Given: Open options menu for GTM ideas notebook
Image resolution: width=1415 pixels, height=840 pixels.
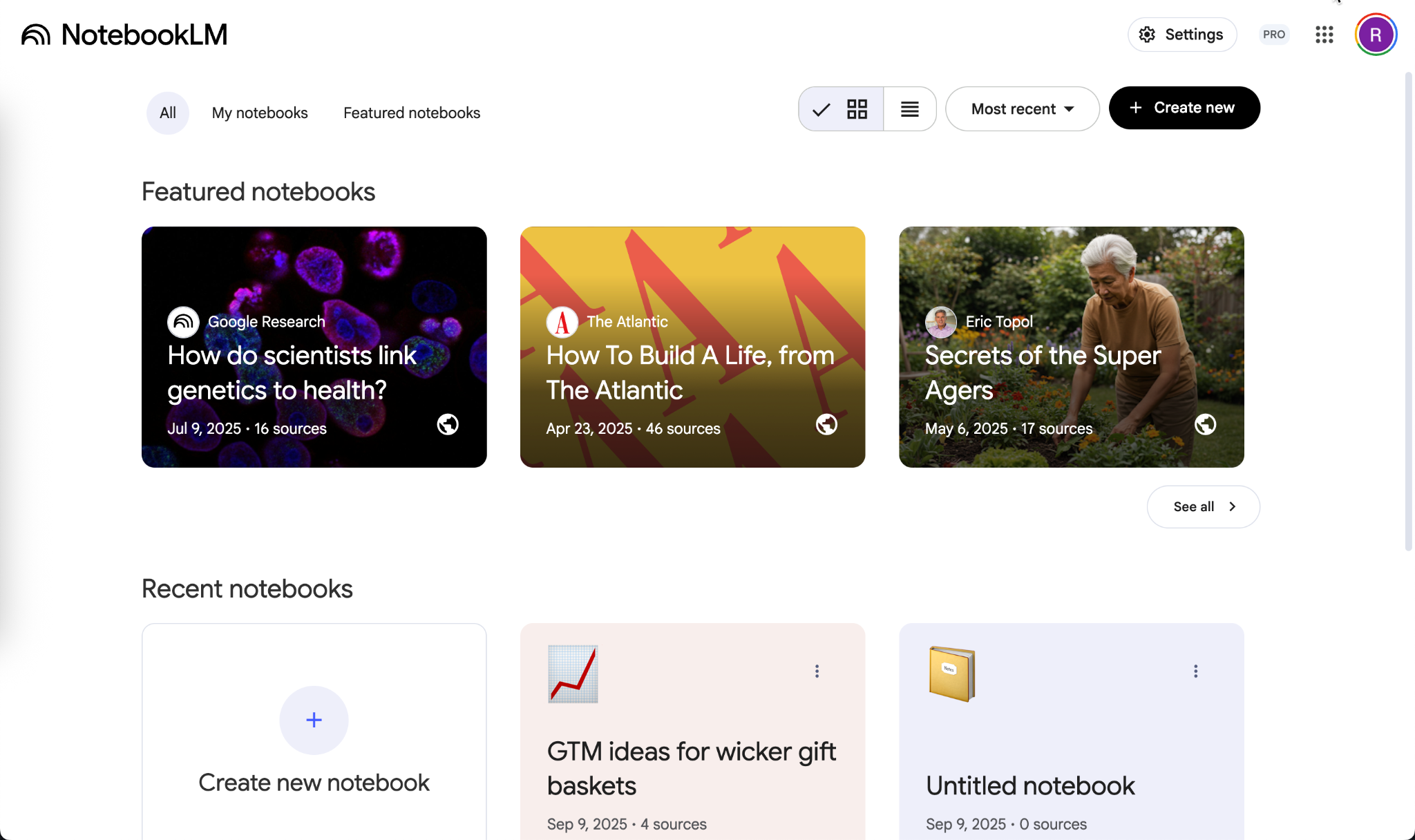Looking at the screenshot, I should pyautogui.click(x=817, y=671).
